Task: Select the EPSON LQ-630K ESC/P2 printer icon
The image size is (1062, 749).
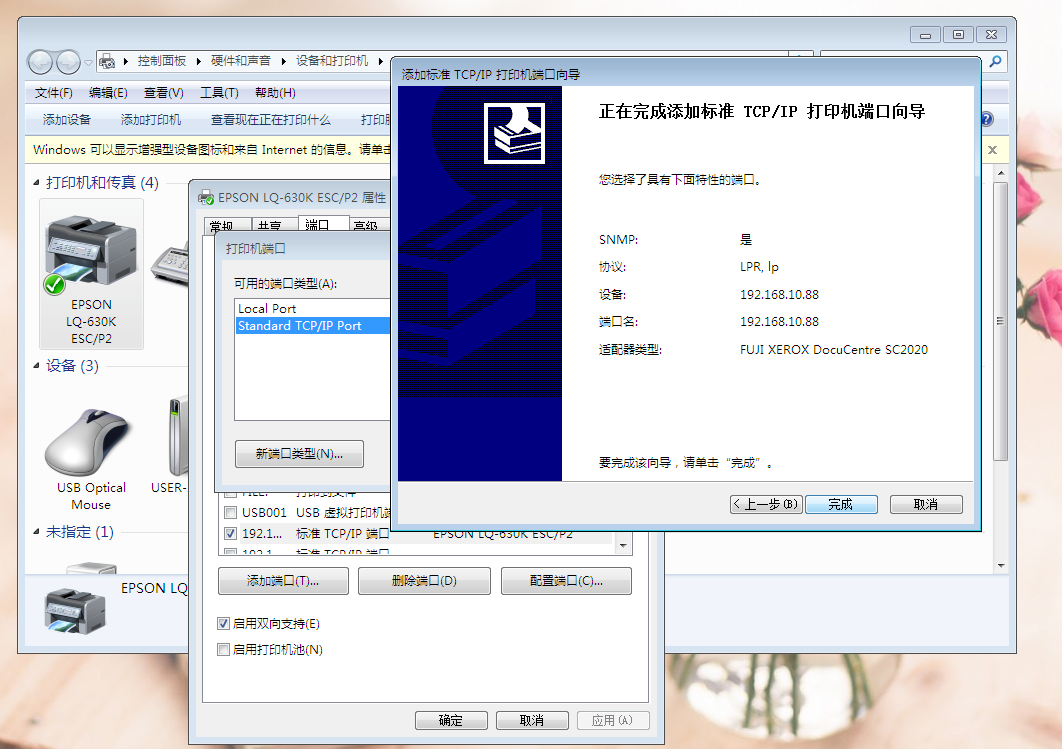Action: tap(91, 274)
